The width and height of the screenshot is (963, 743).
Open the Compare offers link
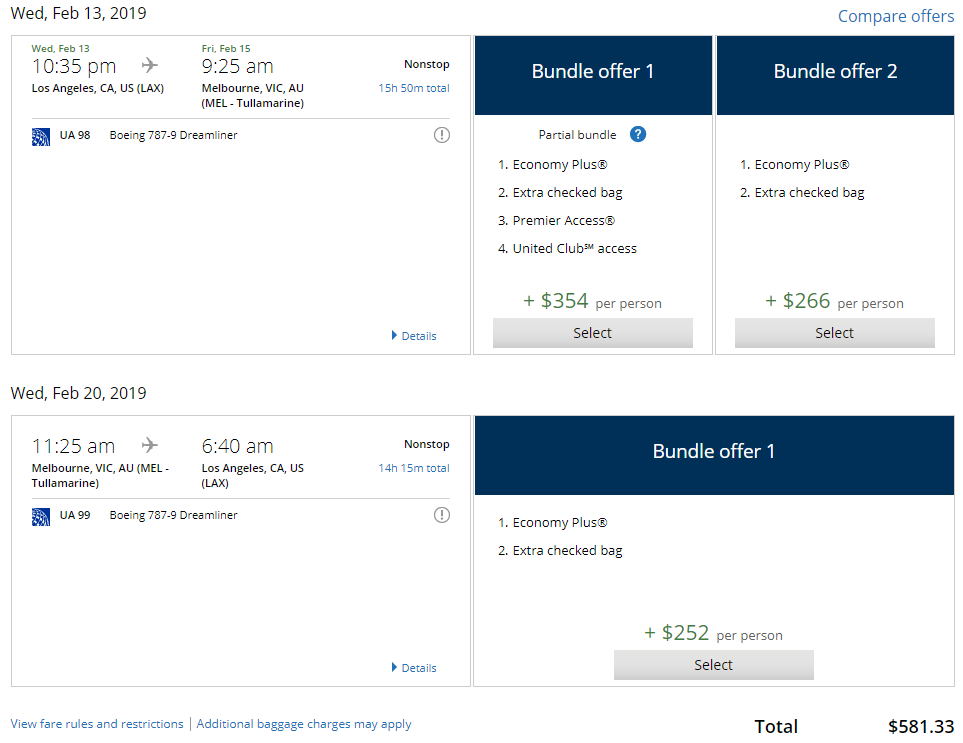pos(895,16)
